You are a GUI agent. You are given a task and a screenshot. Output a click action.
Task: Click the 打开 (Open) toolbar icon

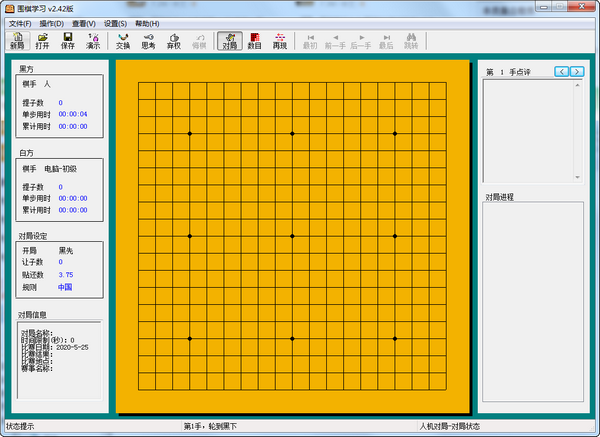(42, 40)
